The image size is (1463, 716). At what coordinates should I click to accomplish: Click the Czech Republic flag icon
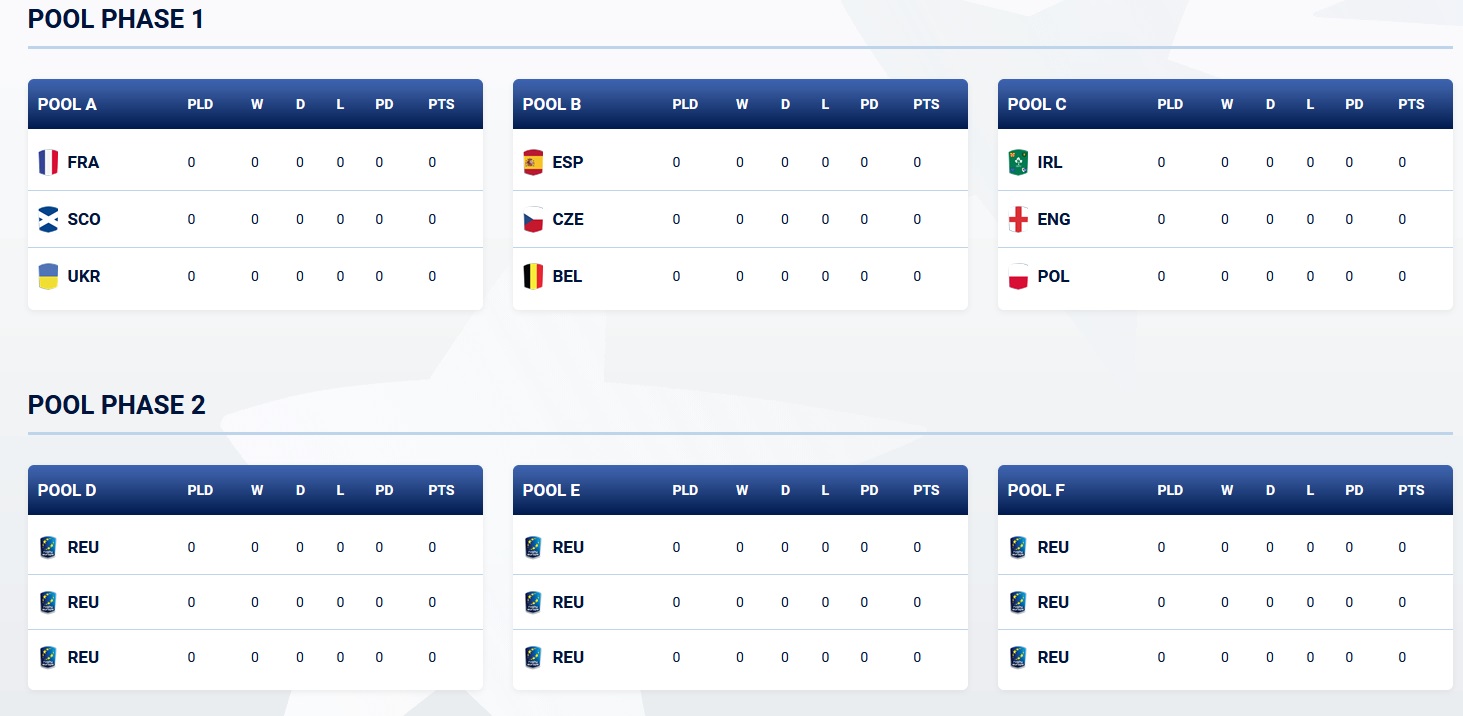coord(533,219)
